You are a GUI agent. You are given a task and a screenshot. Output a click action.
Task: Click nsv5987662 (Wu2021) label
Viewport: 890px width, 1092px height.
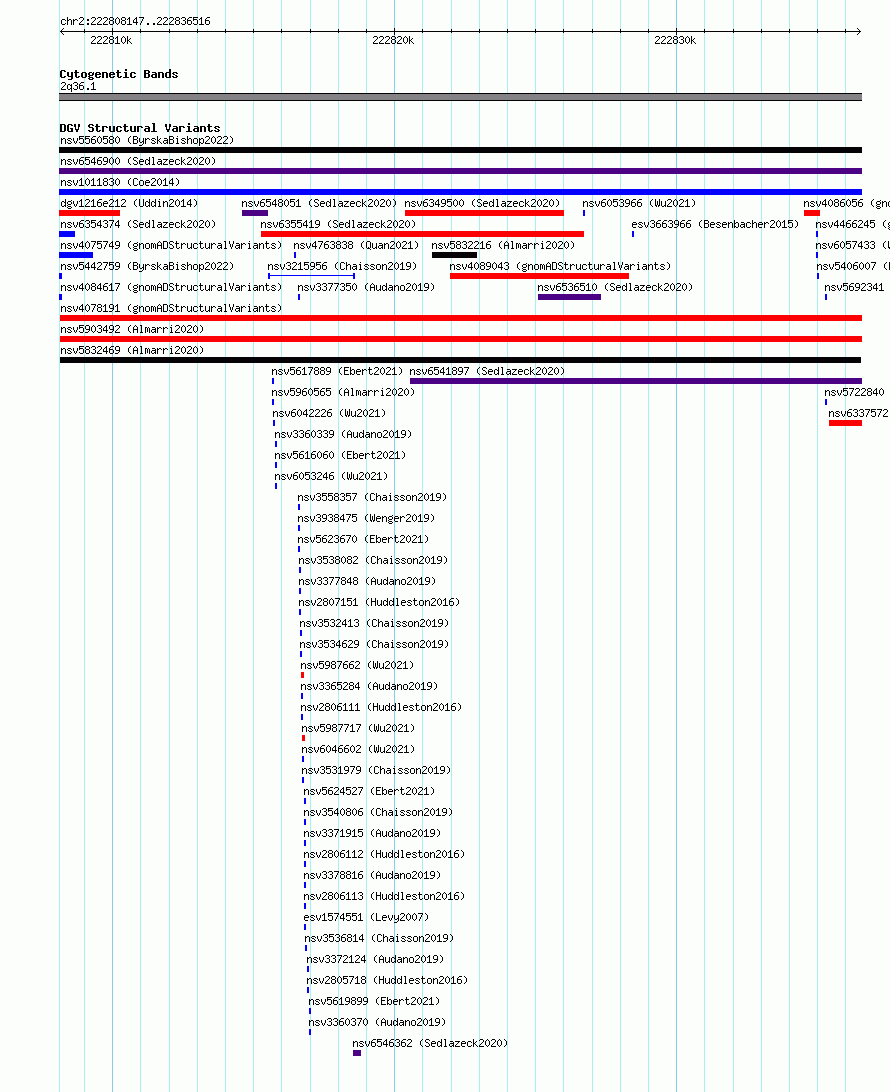coord(357,665)
